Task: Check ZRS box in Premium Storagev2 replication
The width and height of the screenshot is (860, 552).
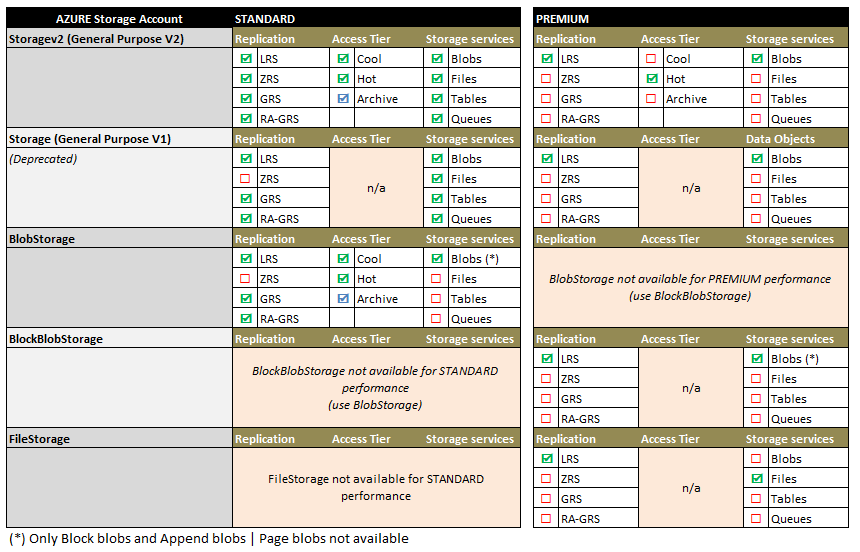Action: [546, 79]
